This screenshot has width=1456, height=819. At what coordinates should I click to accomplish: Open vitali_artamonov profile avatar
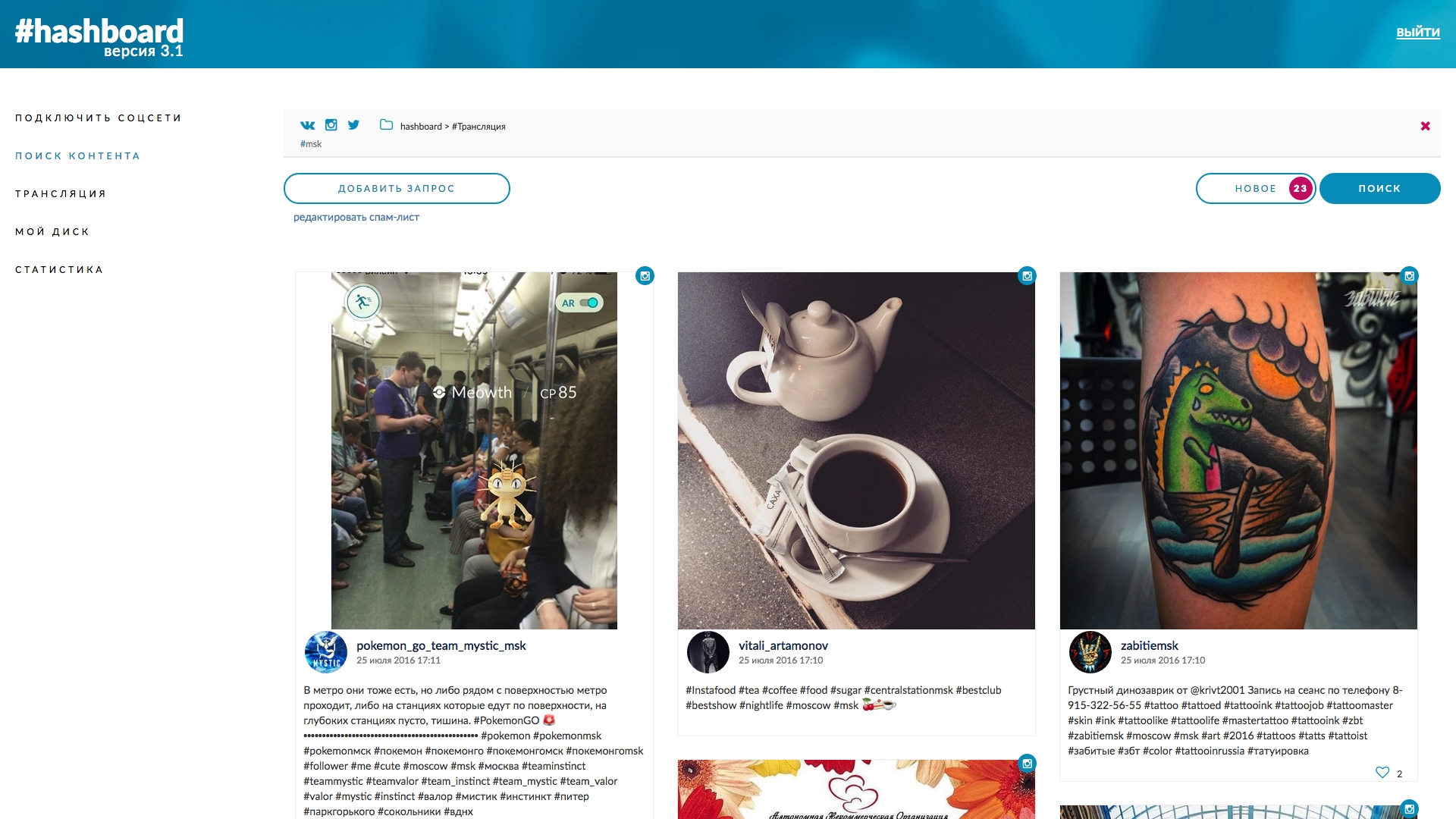pos(708,652)
